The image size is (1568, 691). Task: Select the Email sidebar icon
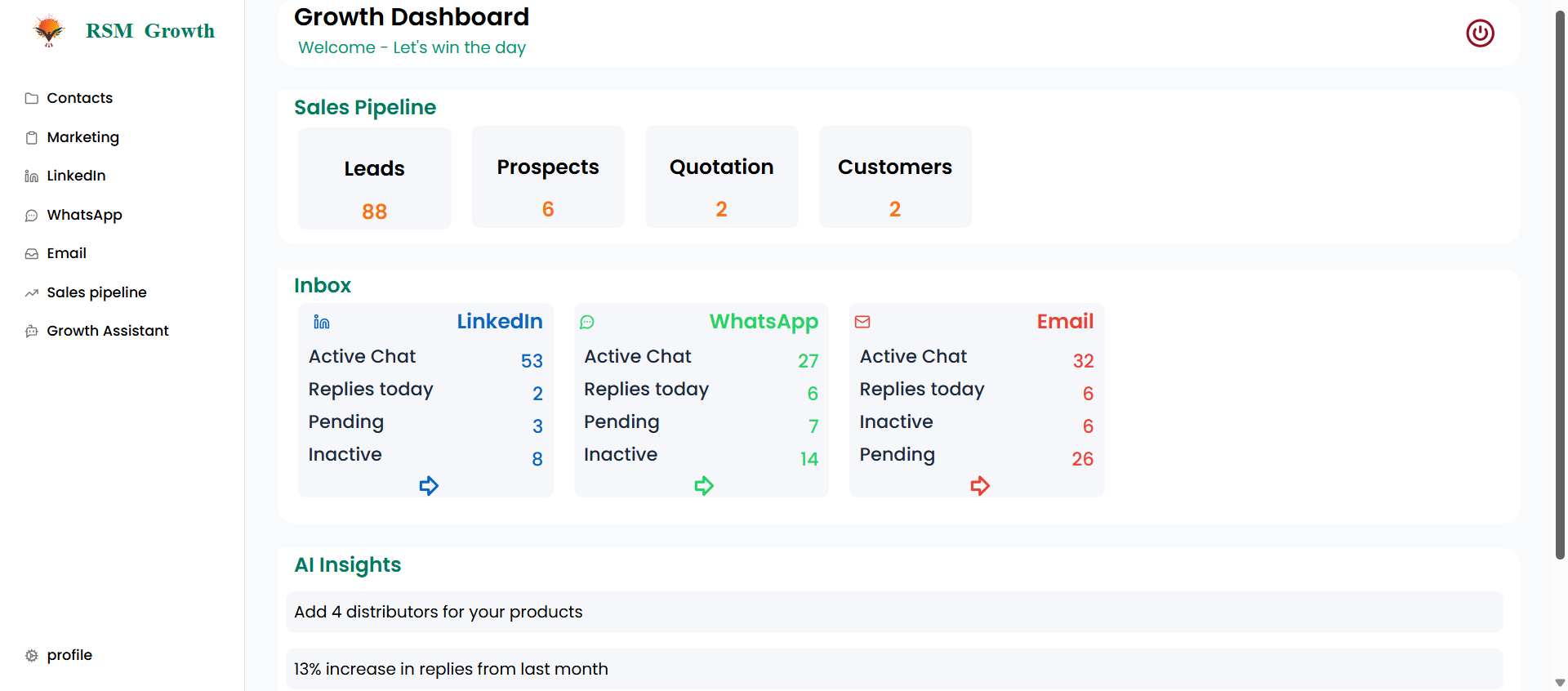coord(30,253)
